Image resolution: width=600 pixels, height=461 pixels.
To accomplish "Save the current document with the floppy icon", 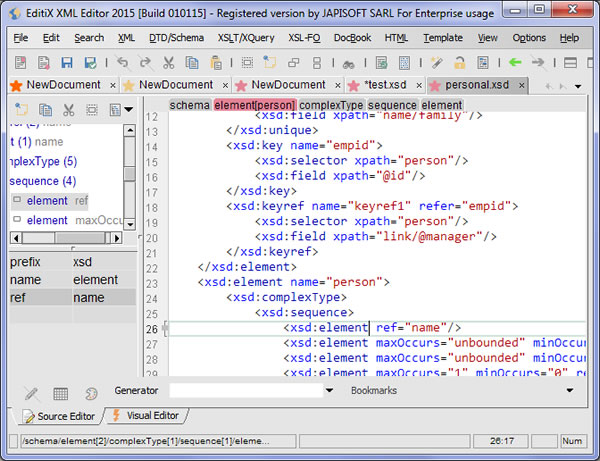I will (x=67, y=62).
